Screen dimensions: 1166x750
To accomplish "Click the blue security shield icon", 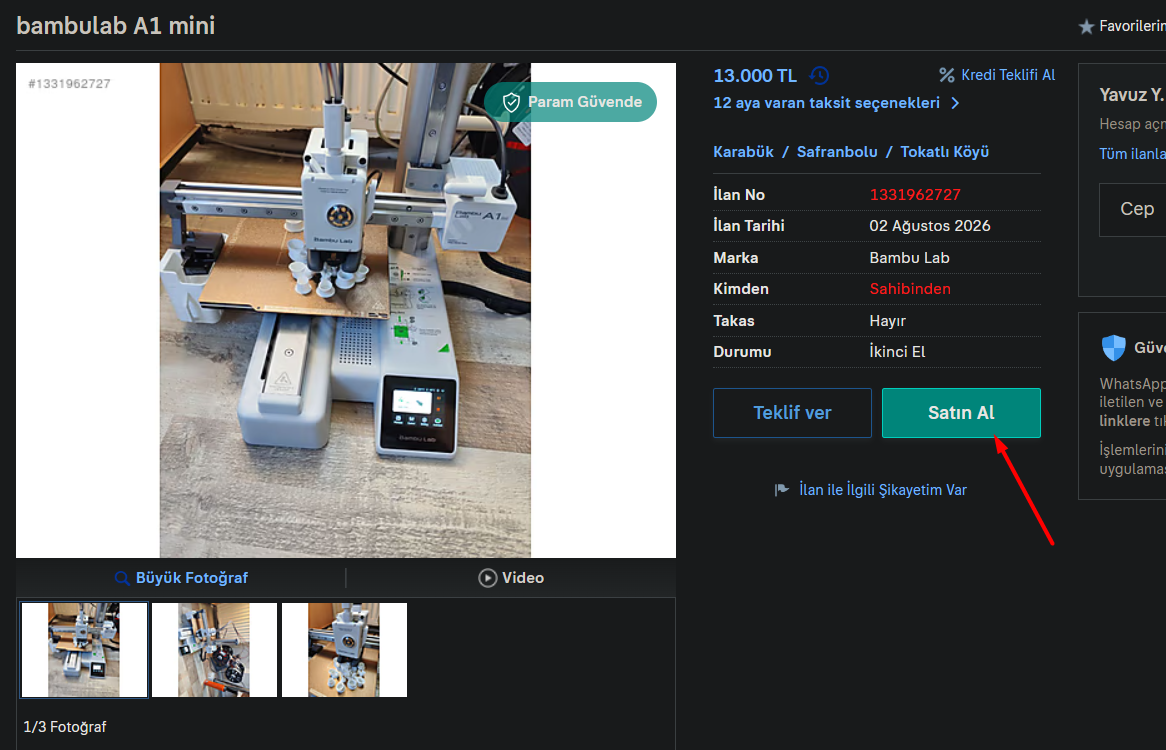I will [x=1114, y=348].
